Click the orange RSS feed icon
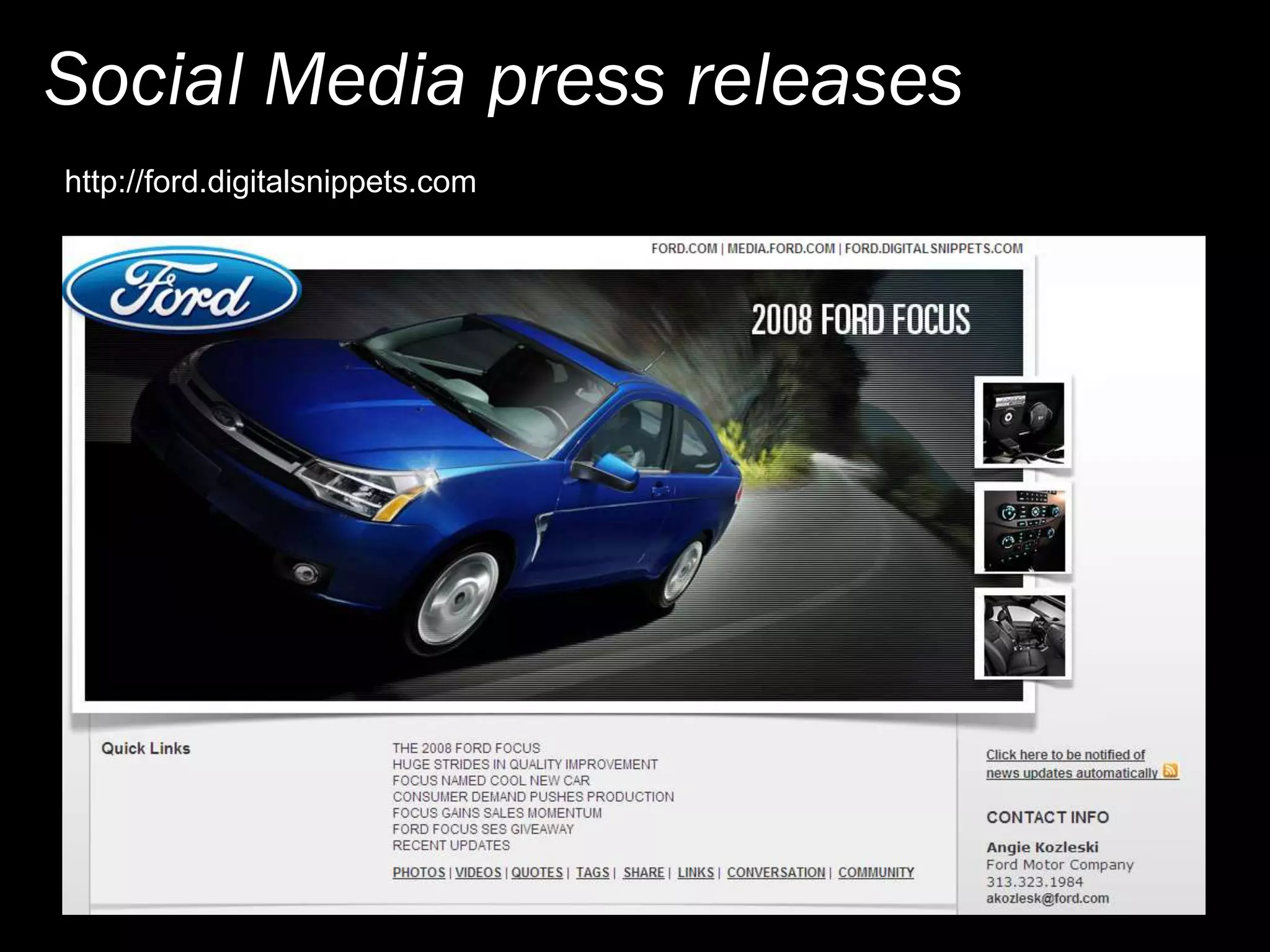Screen dimensions: 1270x952 point(1170,772)
